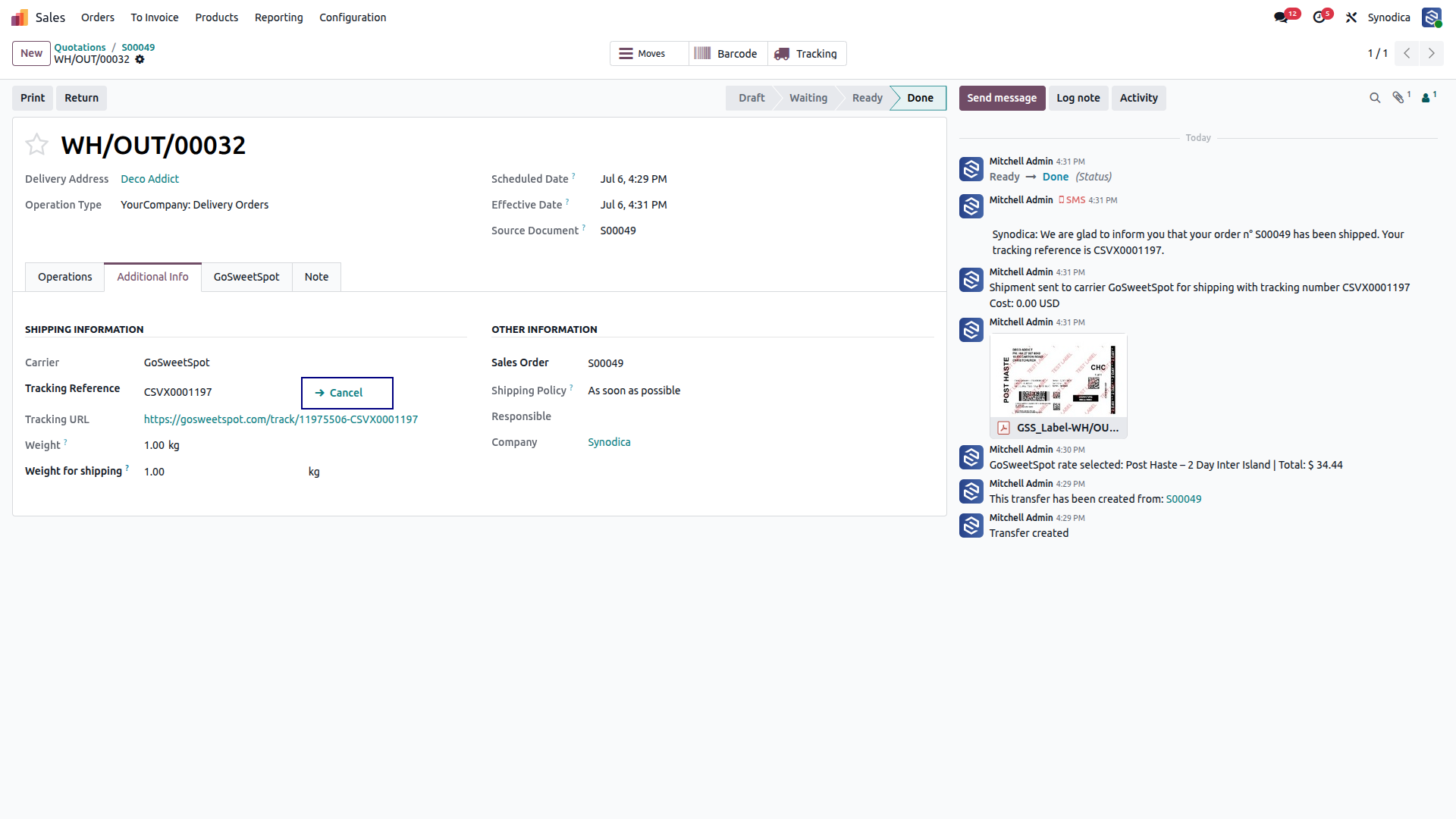This screenshot has height=819, width=1456.
Task: Open the Tracking smart button
Action: (x=807, y=54)
